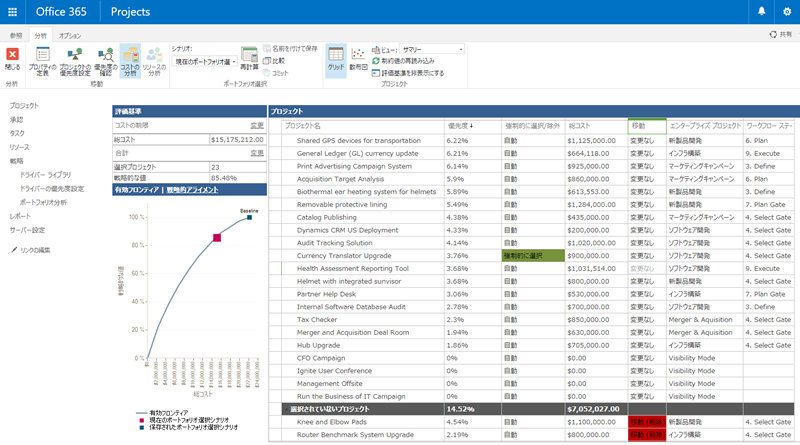Go to 戦略 in left navigation
Screen dimensions: 800x445
(x=16, y=161)
